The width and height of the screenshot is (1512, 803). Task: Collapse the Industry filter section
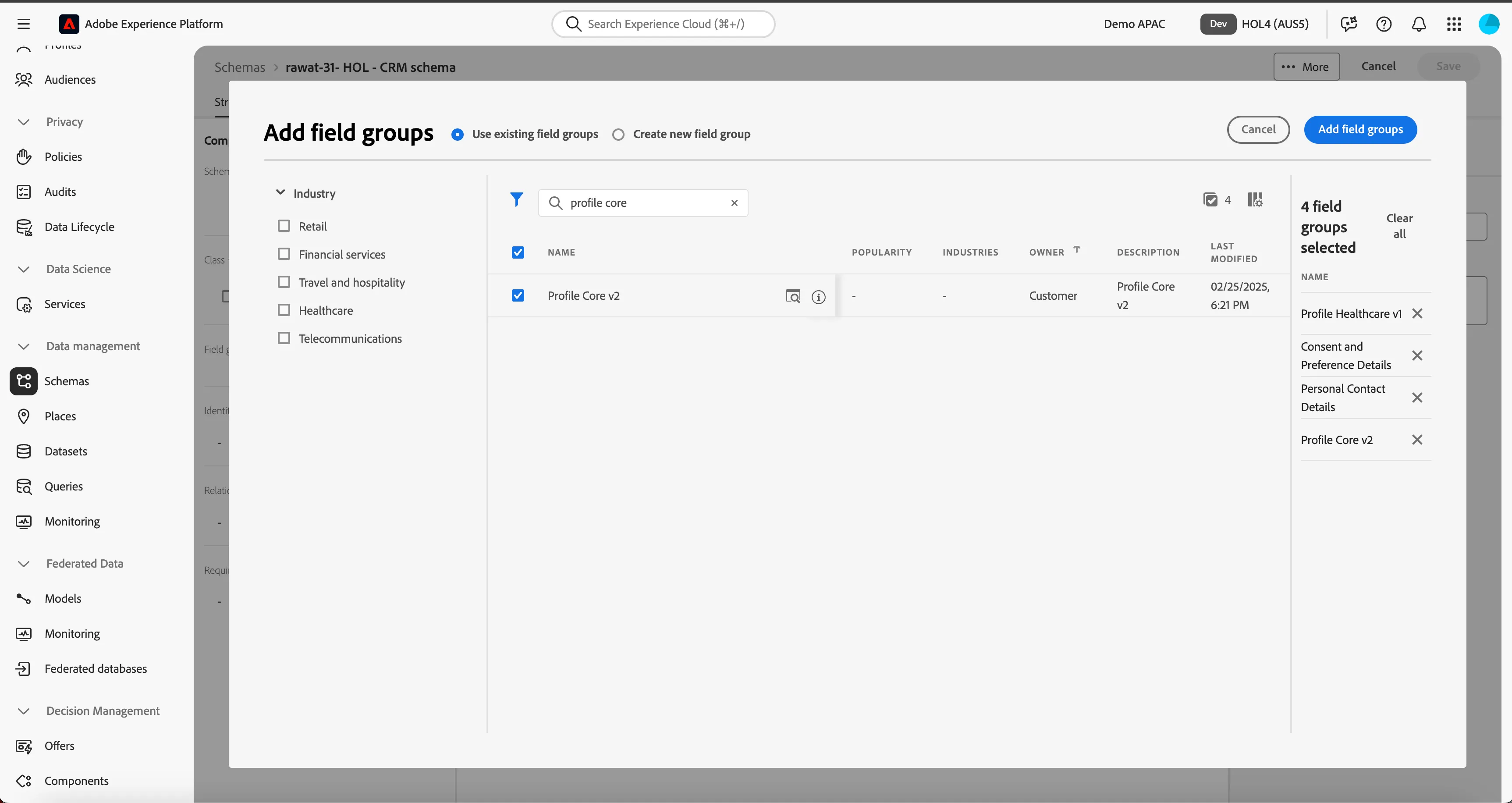(280, 192)
